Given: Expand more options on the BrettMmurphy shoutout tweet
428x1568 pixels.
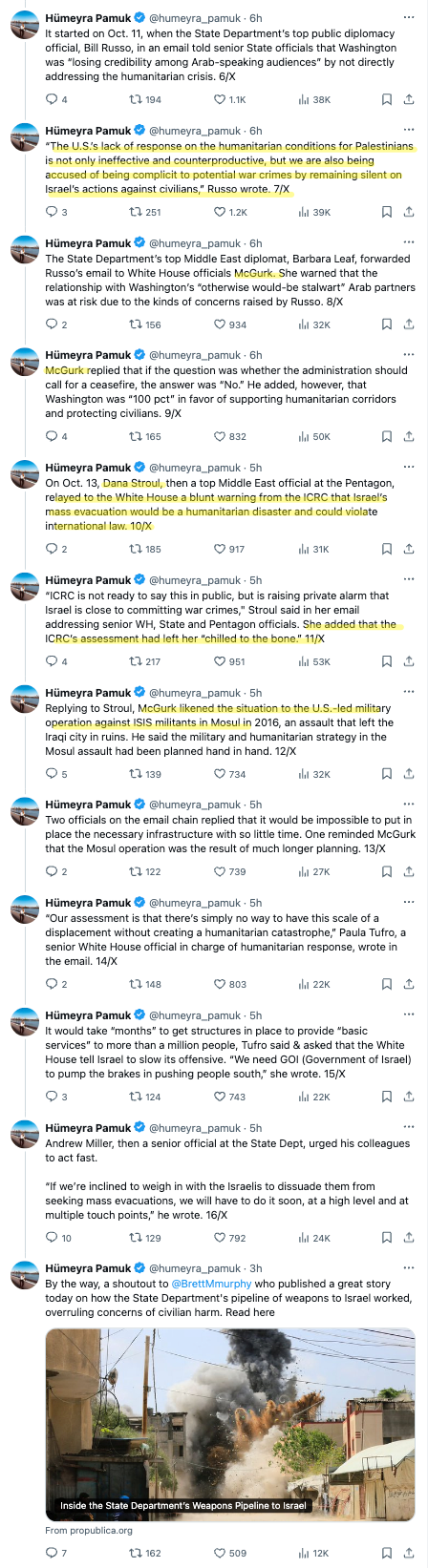Looking at the screenshot, I should (409, 1268).
